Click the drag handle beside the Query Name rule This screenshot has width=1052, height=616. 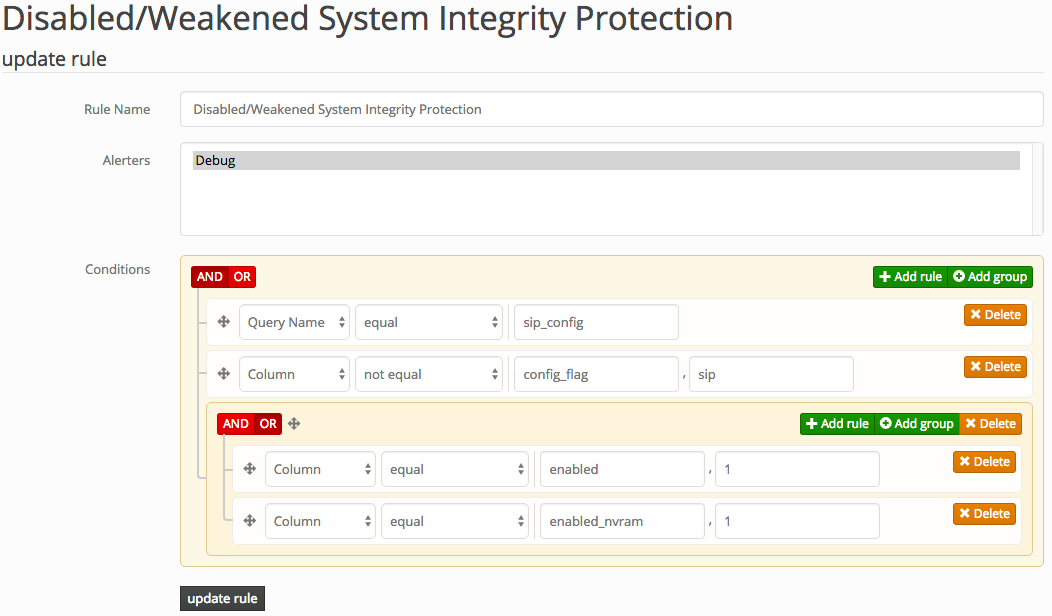[223, 321]
